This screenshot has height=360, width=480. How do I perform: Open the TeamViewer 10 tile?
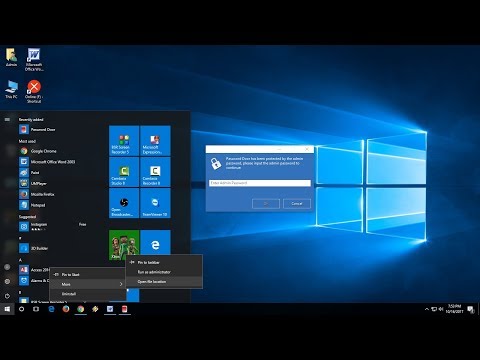point(155,203)
